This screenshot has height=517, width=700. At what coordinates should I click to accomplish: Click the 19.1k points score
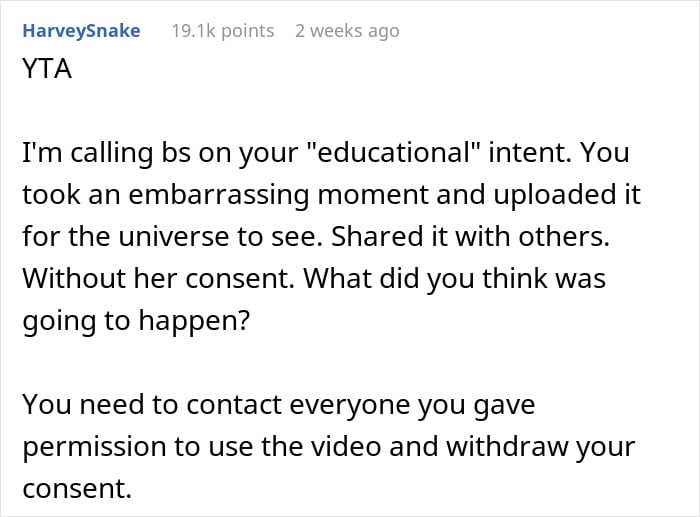tap(223, 31)
